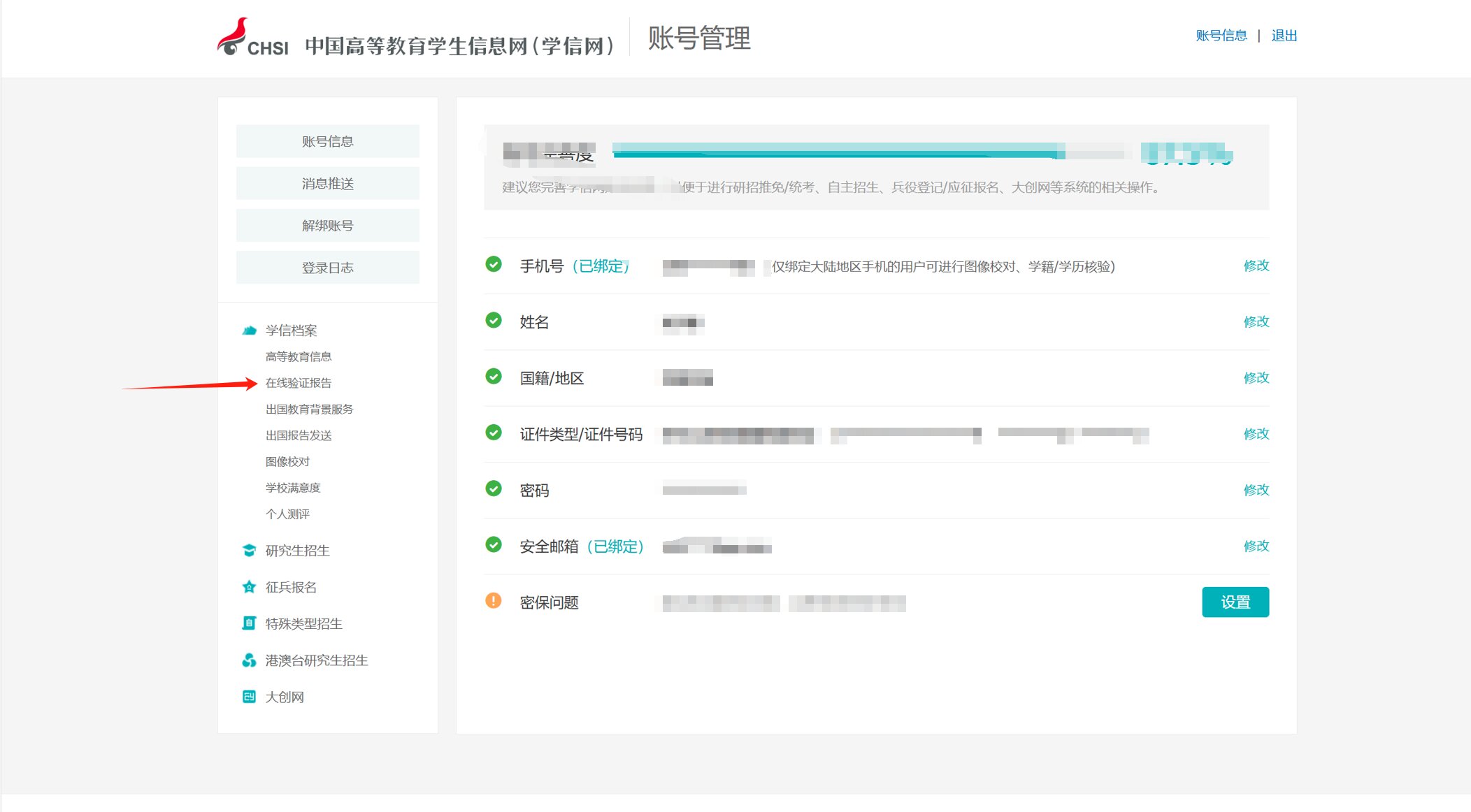Click the 大创网 icon
This screenshot has height=812, width=1471.
(x=249, y=697)
